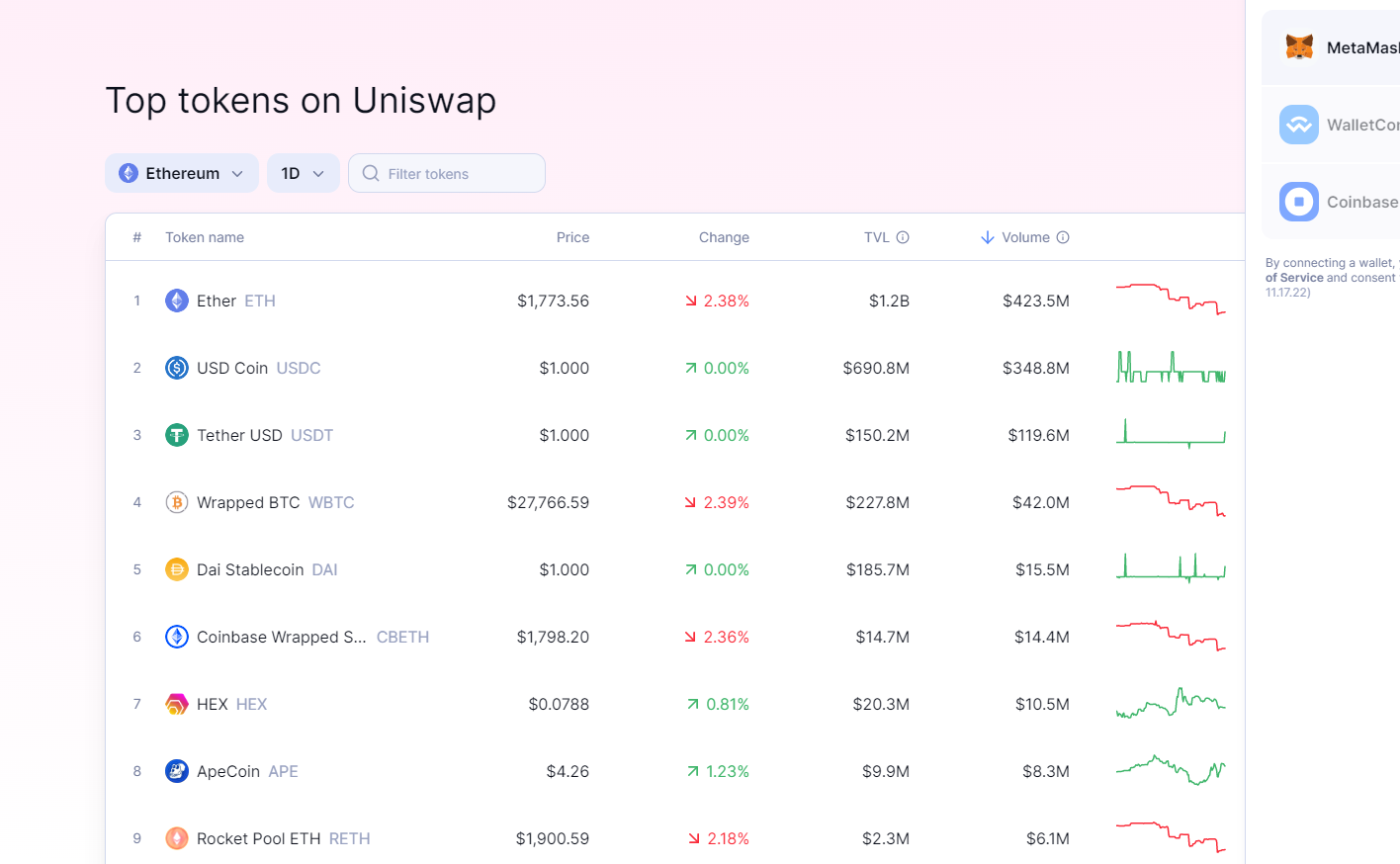This screenshot has height=864, width=1400.
Task: Click the Volume info icon
Action: tap(1063, 237)
